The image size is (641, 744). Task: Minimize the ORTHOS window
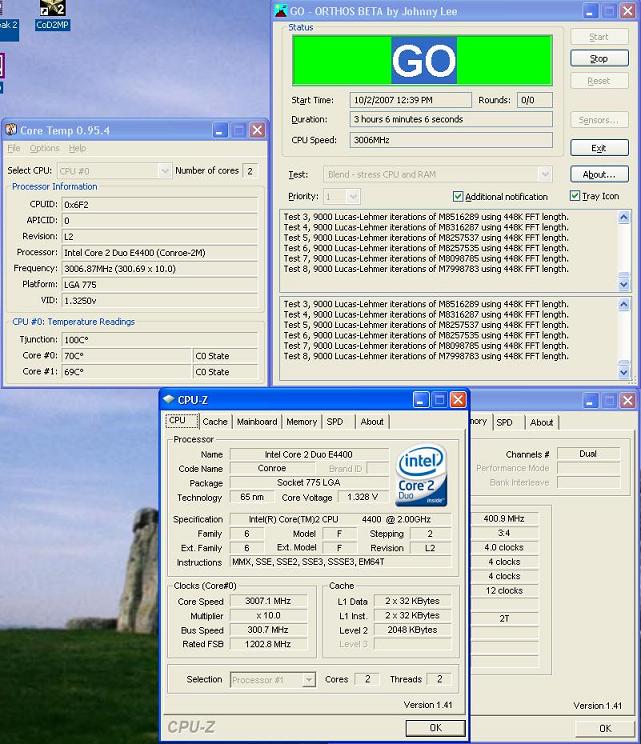590,11
